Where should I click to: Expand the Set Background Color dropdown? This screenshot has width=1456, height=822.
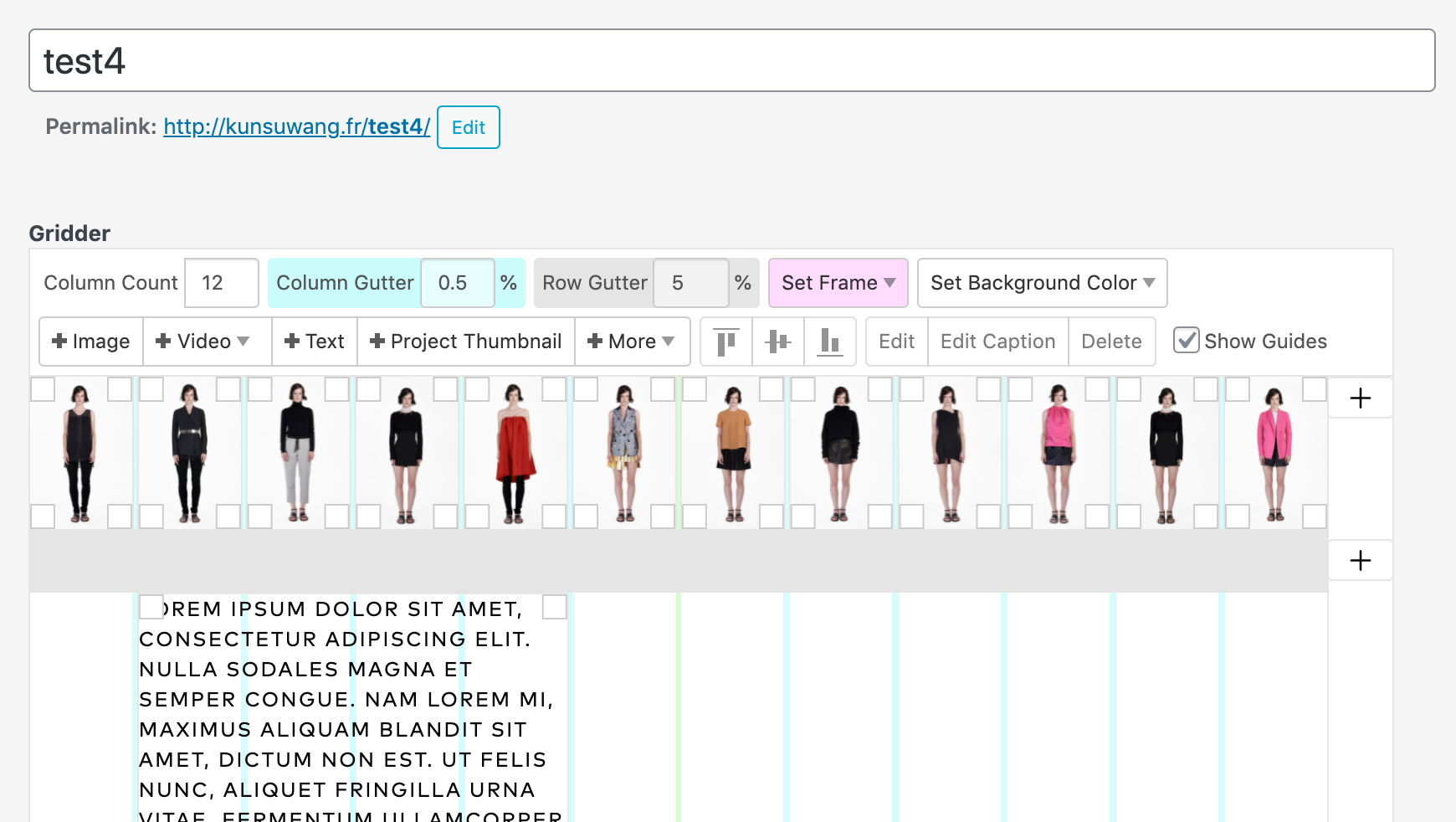pyautogui.click(x=1042, y=283)
